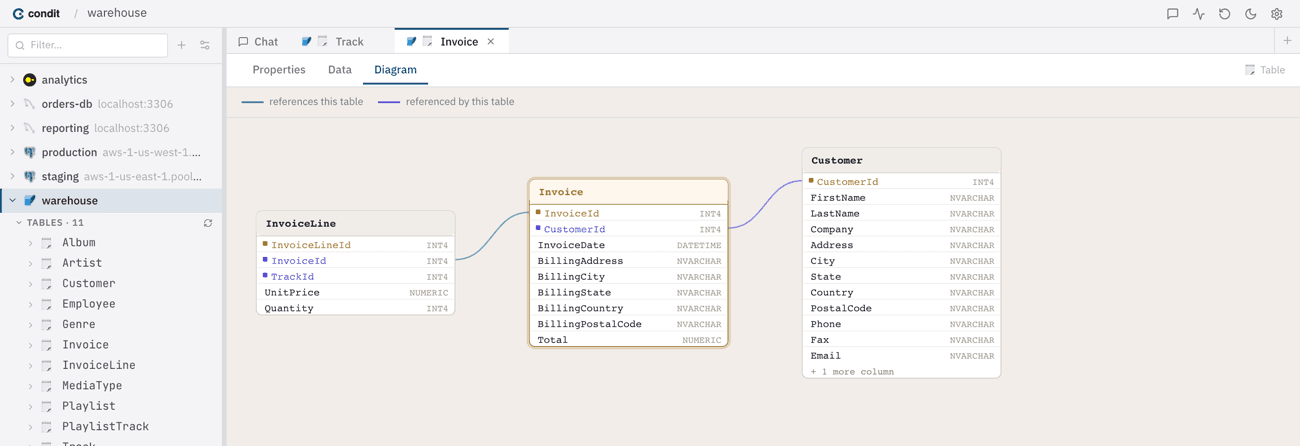
Task: Click the UnitPrice column in InvoiceLine
Action: coord(356,293)
